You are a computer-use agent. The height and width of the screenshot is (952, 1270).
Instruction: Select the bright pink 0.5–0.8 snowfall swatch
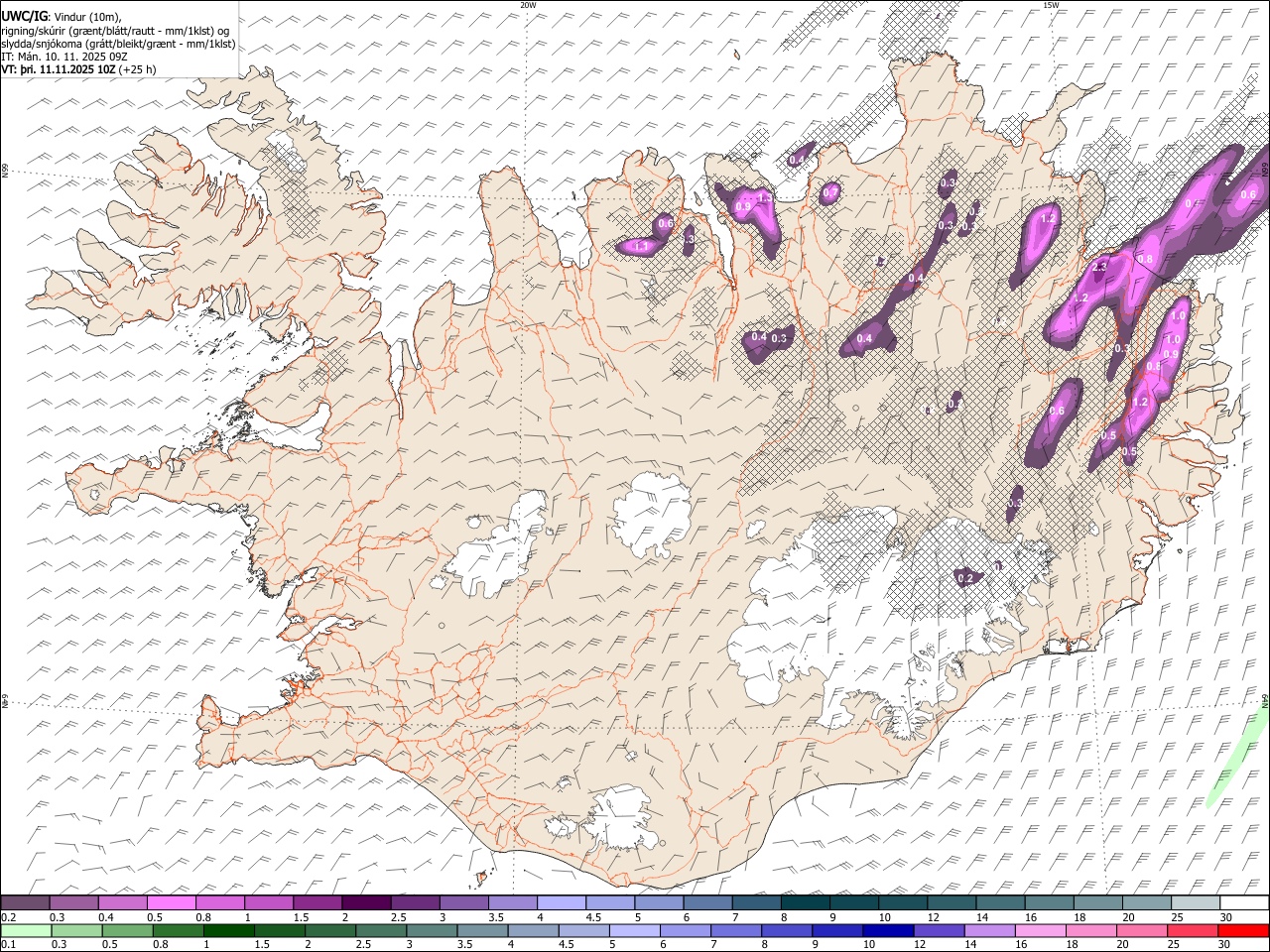[x=171, y=902]
